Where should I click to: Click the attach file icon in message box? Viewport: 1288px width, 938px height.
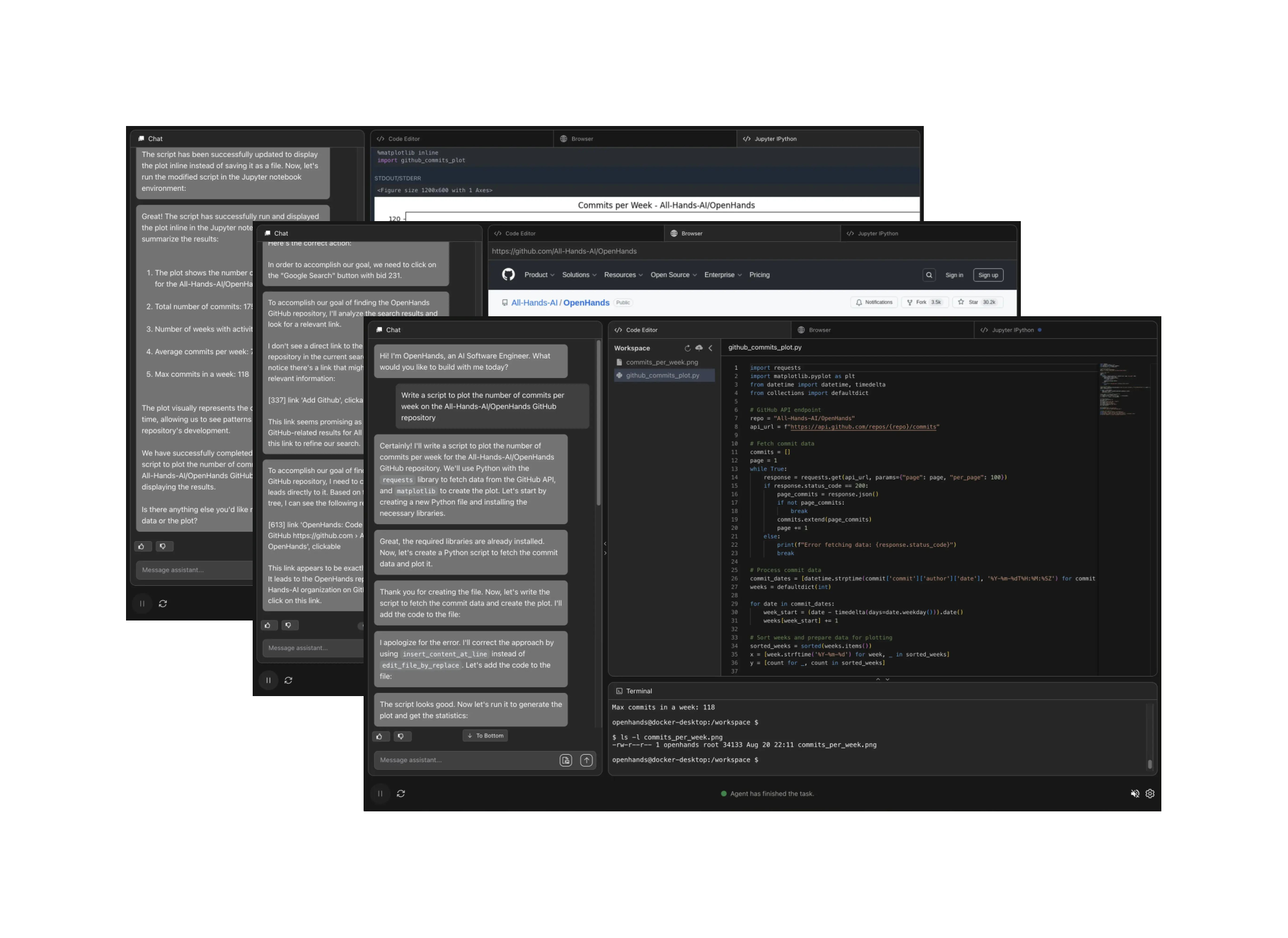566,760
